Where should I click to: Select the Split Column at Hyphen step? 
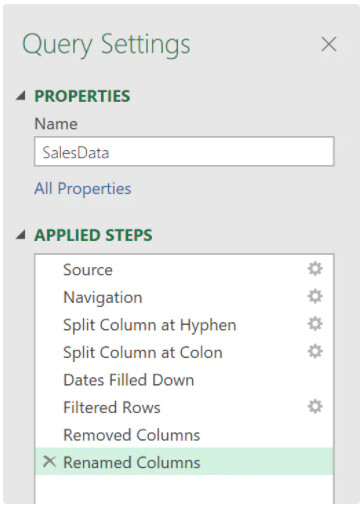coord(184,325)
